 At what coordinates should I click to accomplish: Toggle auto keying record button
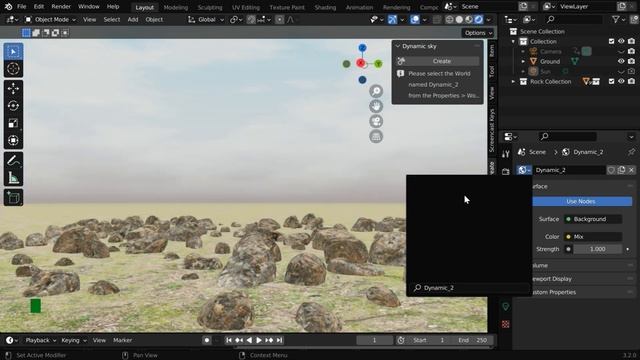point(207,340)
